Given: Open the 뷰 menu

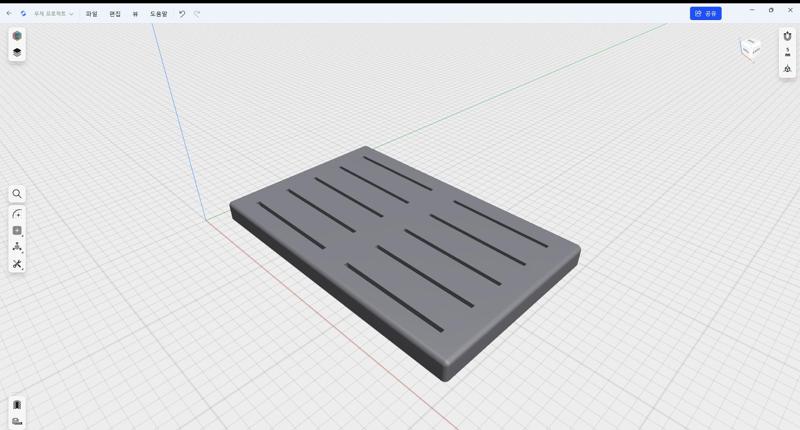Looking at the screenshot, I should [x=135, y=14].
